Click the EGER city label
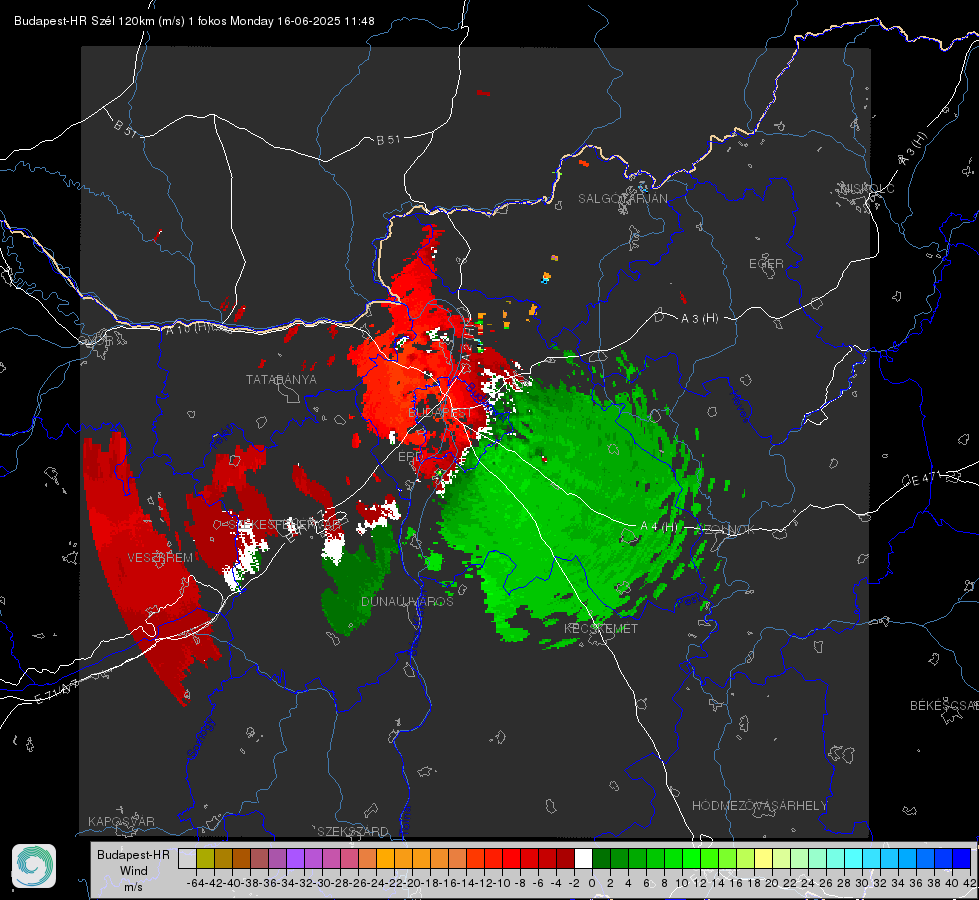 [x=766, y=264]
